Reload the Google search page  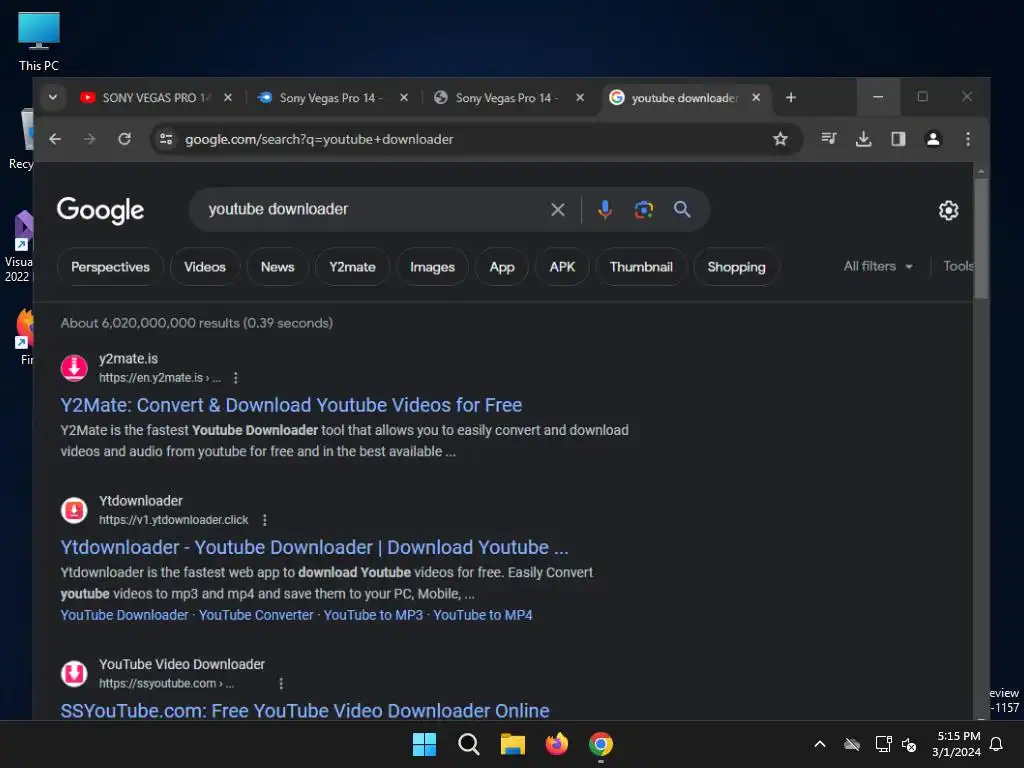[x=124, y=139]
